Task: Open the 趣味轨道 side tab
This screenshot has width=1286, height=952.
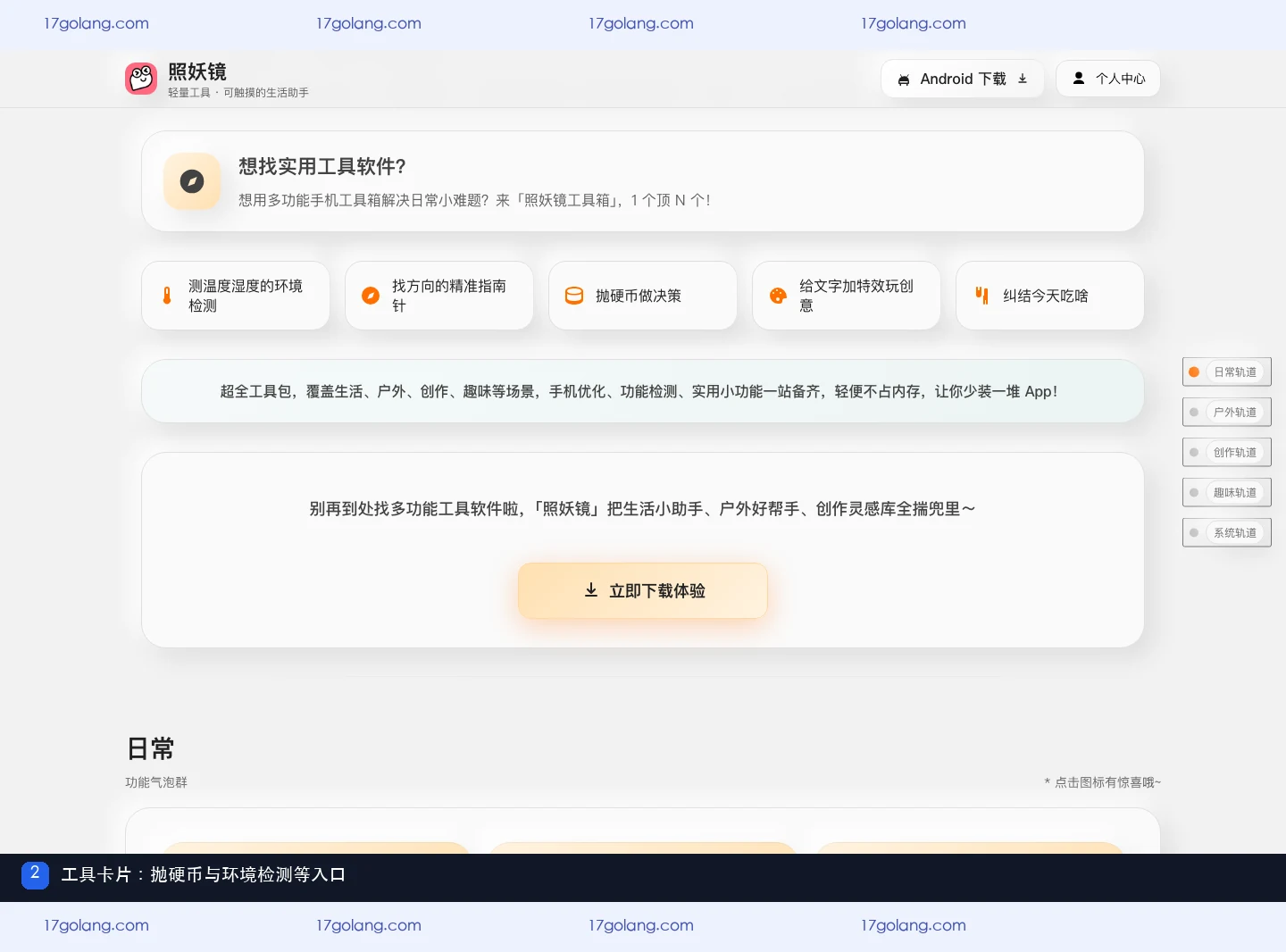Action: tap(1227, 492)
